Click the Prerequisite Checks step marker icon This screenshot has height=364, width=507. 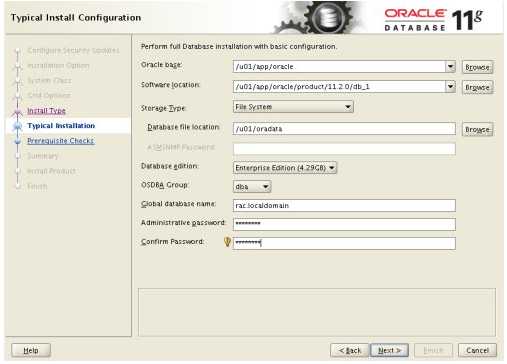coord(18,141)
